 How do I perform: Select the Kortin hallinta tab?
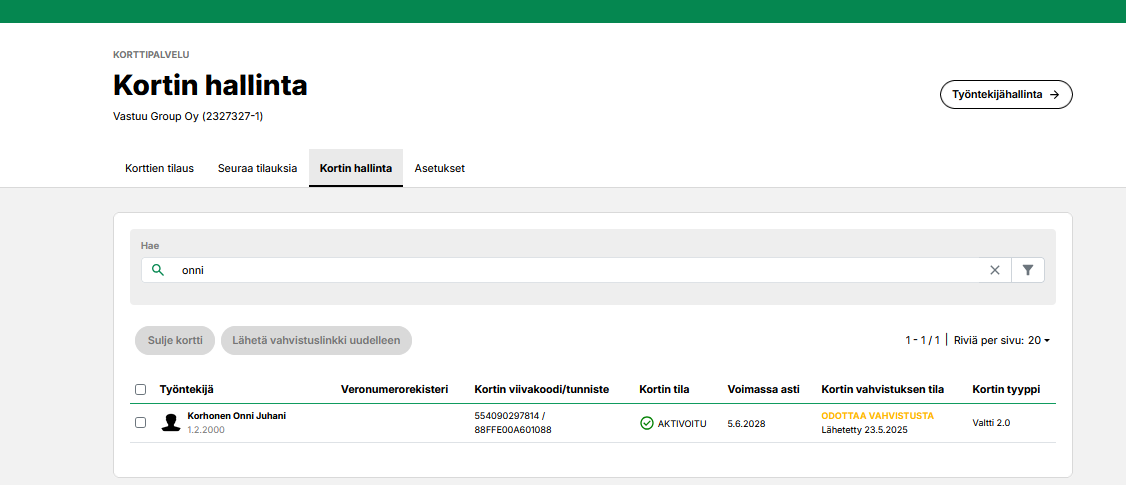click(356, 168)
